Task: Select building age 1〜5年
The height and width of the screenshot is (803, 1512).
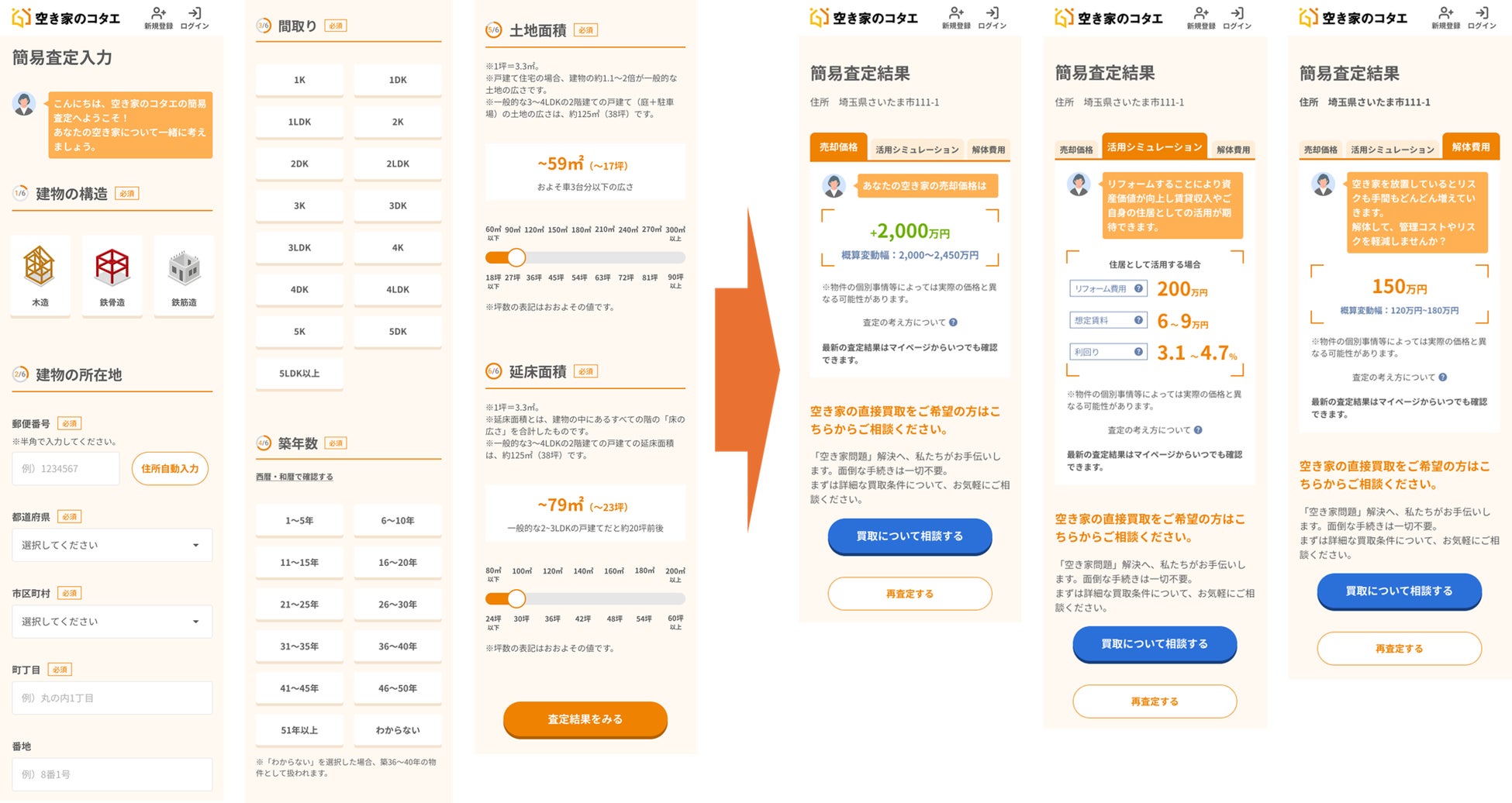Action: coord(299,520)
